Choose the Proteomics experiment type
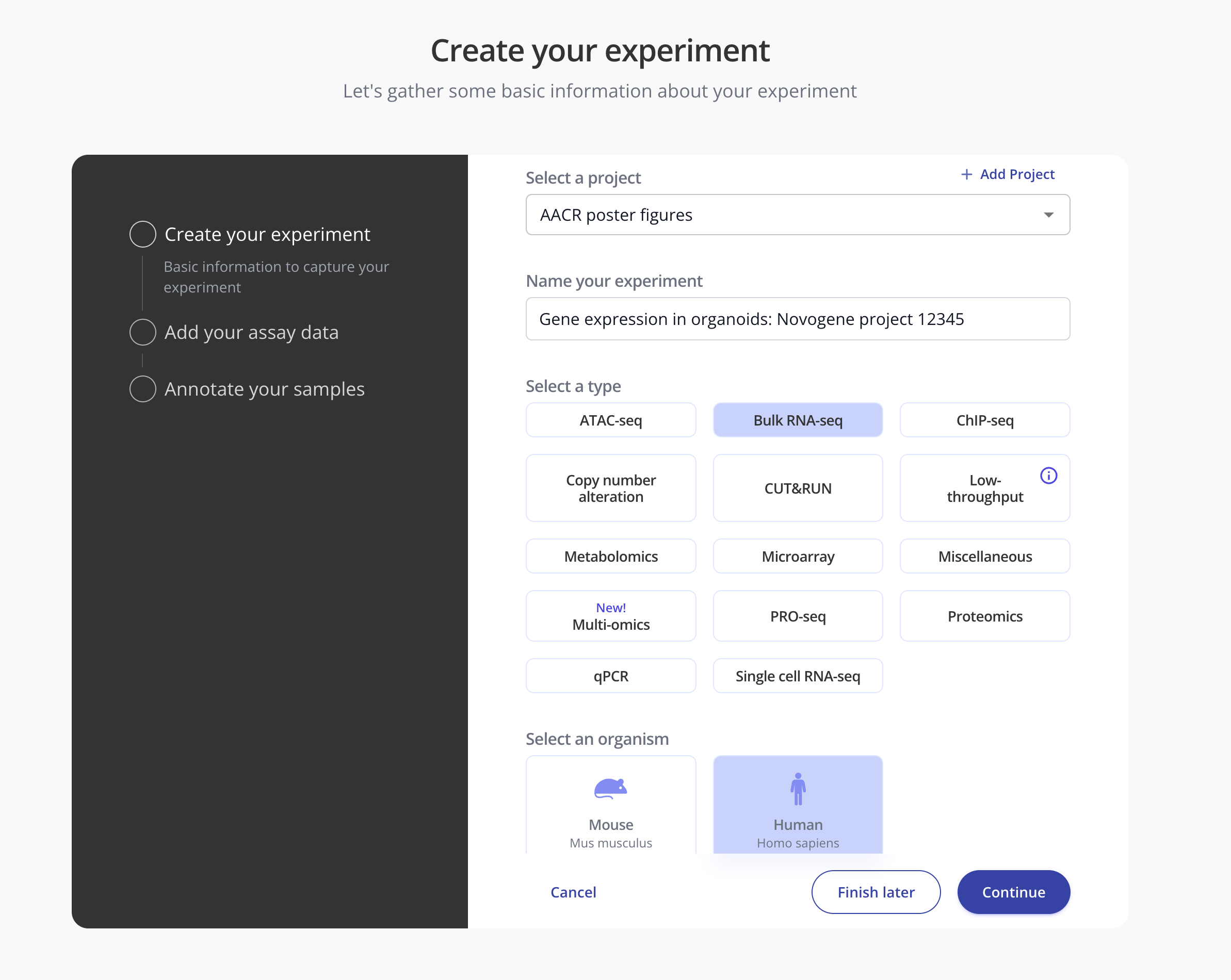Viewport: 1231px width, 980px height. pyautogui.click(x=984, y=616)
